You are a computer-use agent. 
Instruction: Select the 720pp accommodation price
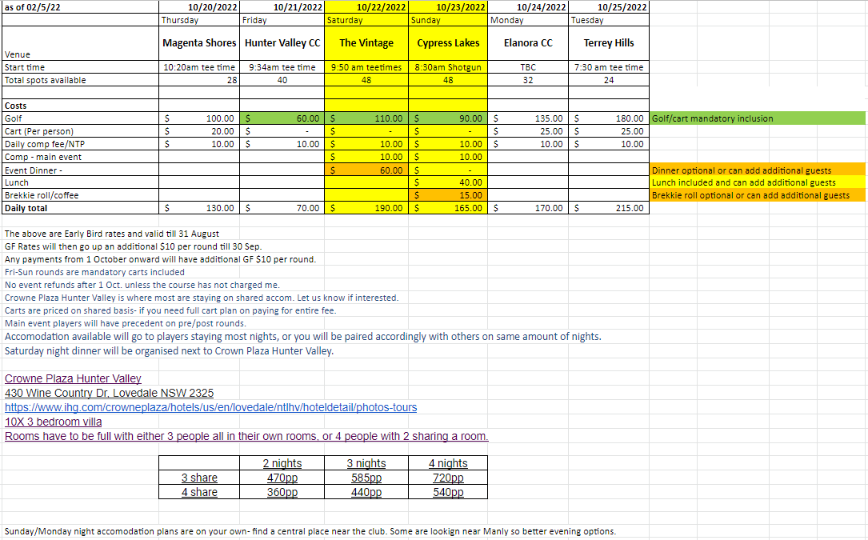(448, 478)
